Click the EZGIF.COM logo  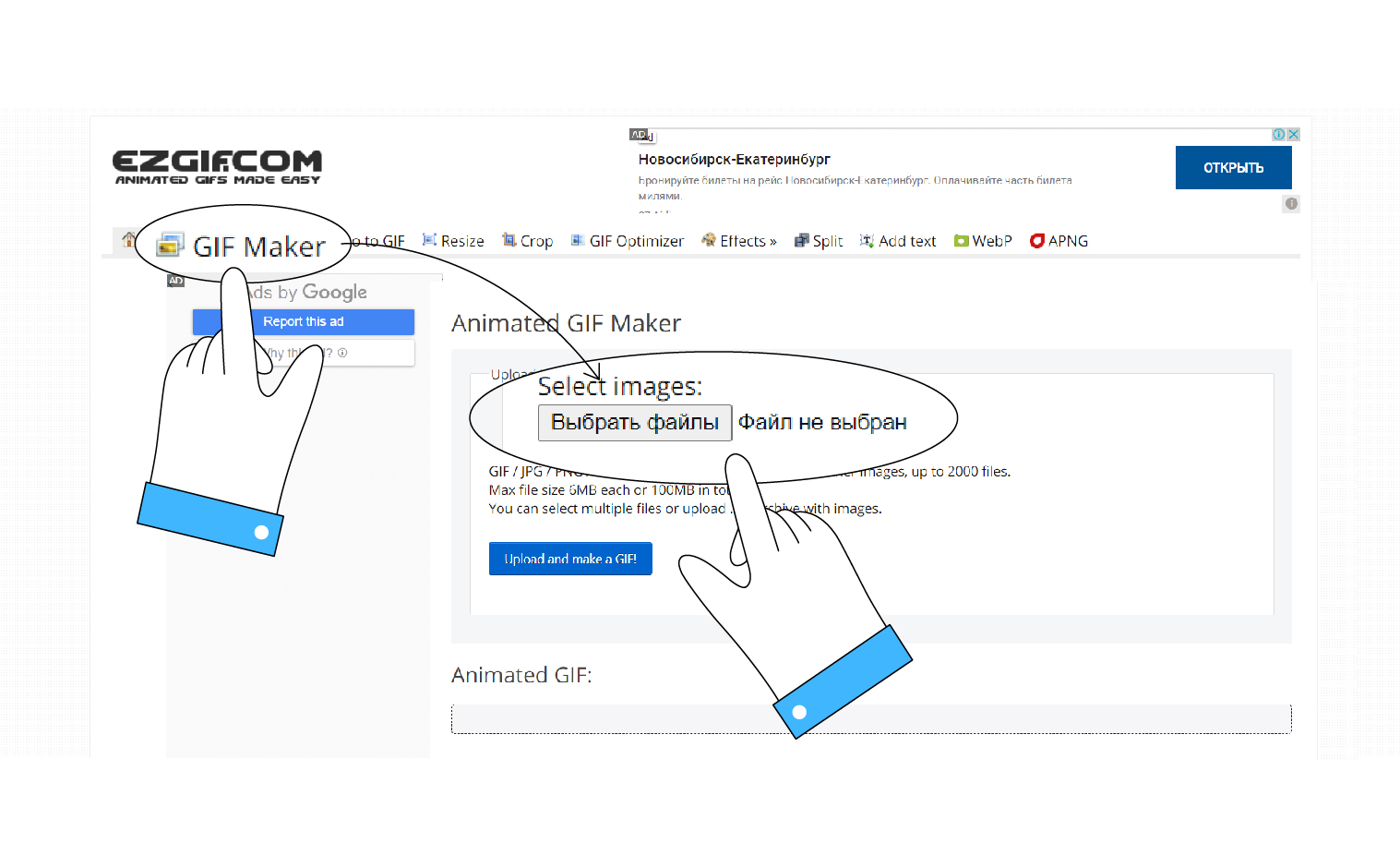[217, 166]
